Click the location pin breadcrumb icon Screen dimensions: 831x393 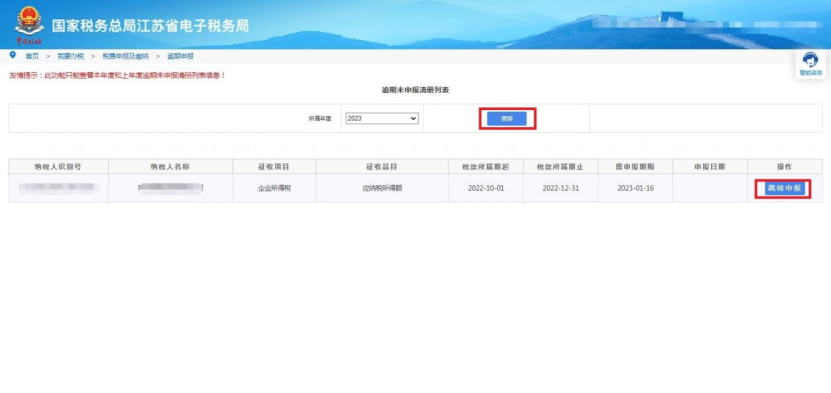[13, 55]
